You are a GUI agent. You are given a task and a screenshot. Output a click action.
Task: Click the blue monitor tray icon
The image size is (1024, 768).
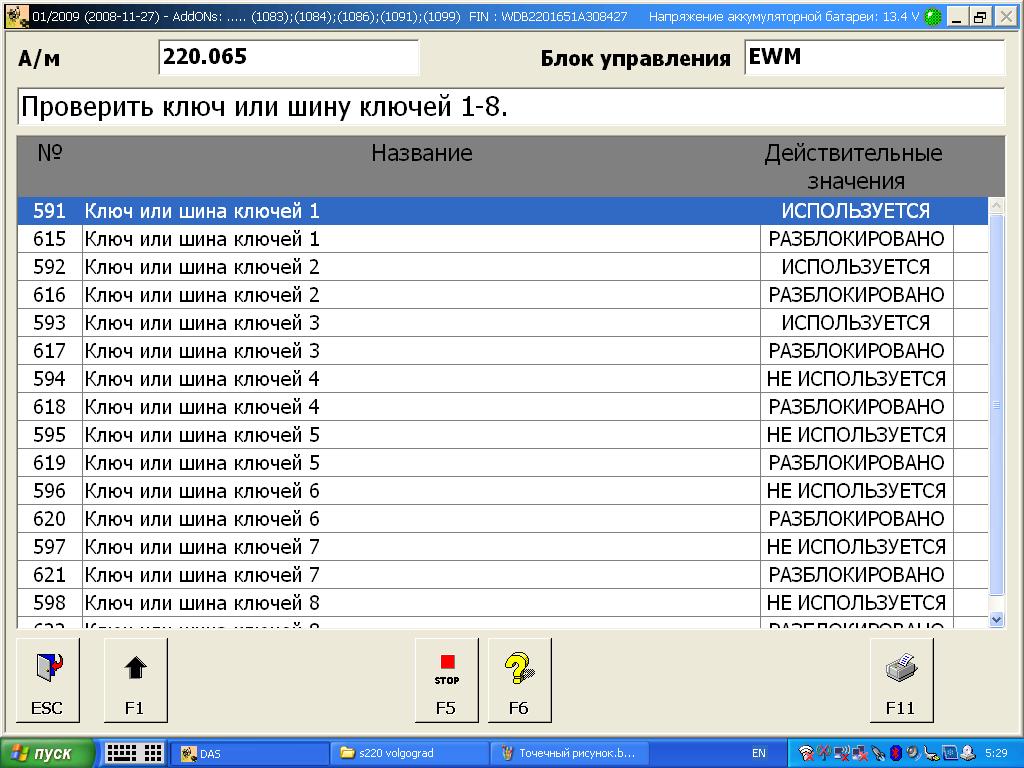pyautogui.click(x=950, y=753)
